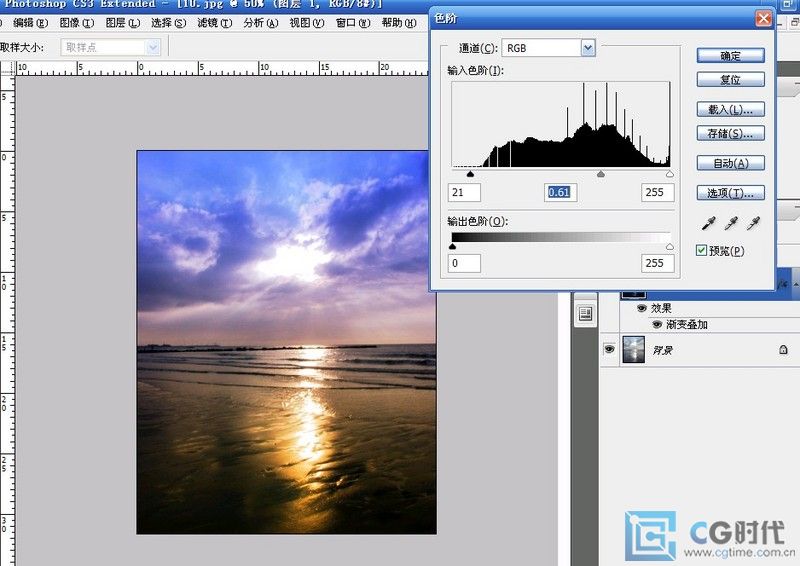Image resolution: width=800 pixels, height=566 pixels.
Task: Toggle the 预览 preview checkbox
Action: pos(702,251)
